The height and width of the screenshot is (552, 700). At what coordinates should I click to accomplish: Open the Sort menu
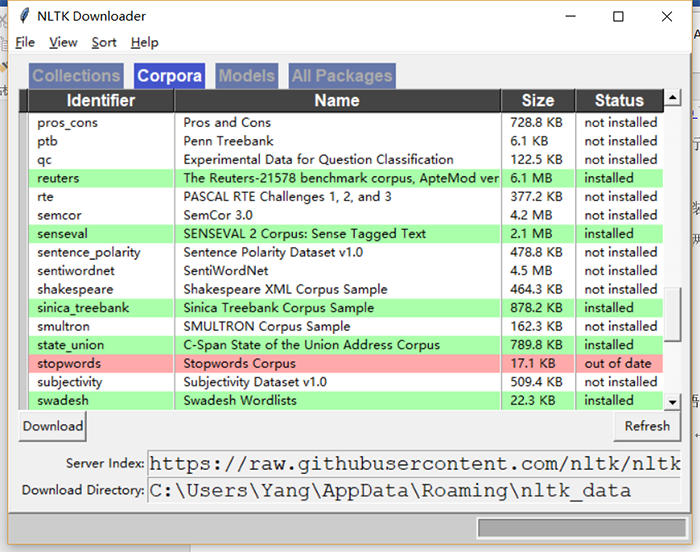click(104, 42)
